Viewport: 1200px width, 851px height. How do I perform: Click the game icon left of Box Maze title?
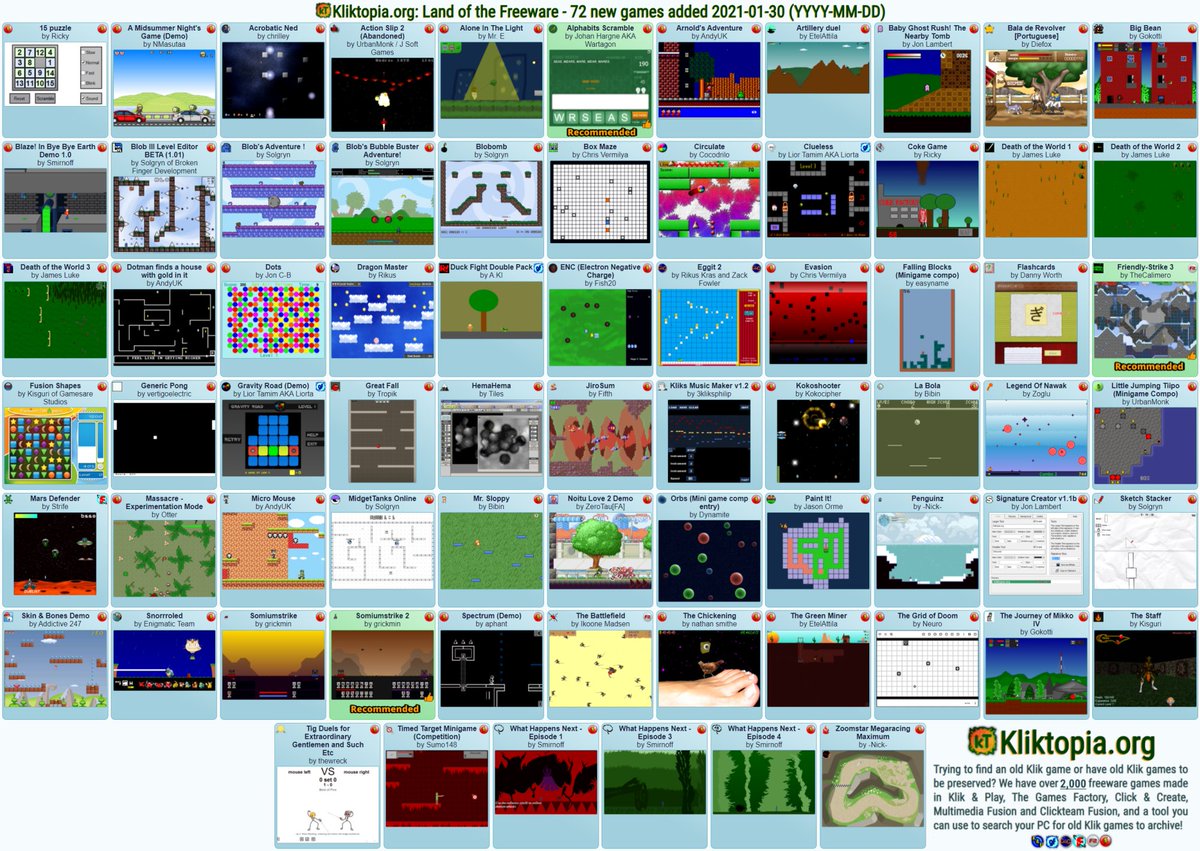click(x=554, y=147)
